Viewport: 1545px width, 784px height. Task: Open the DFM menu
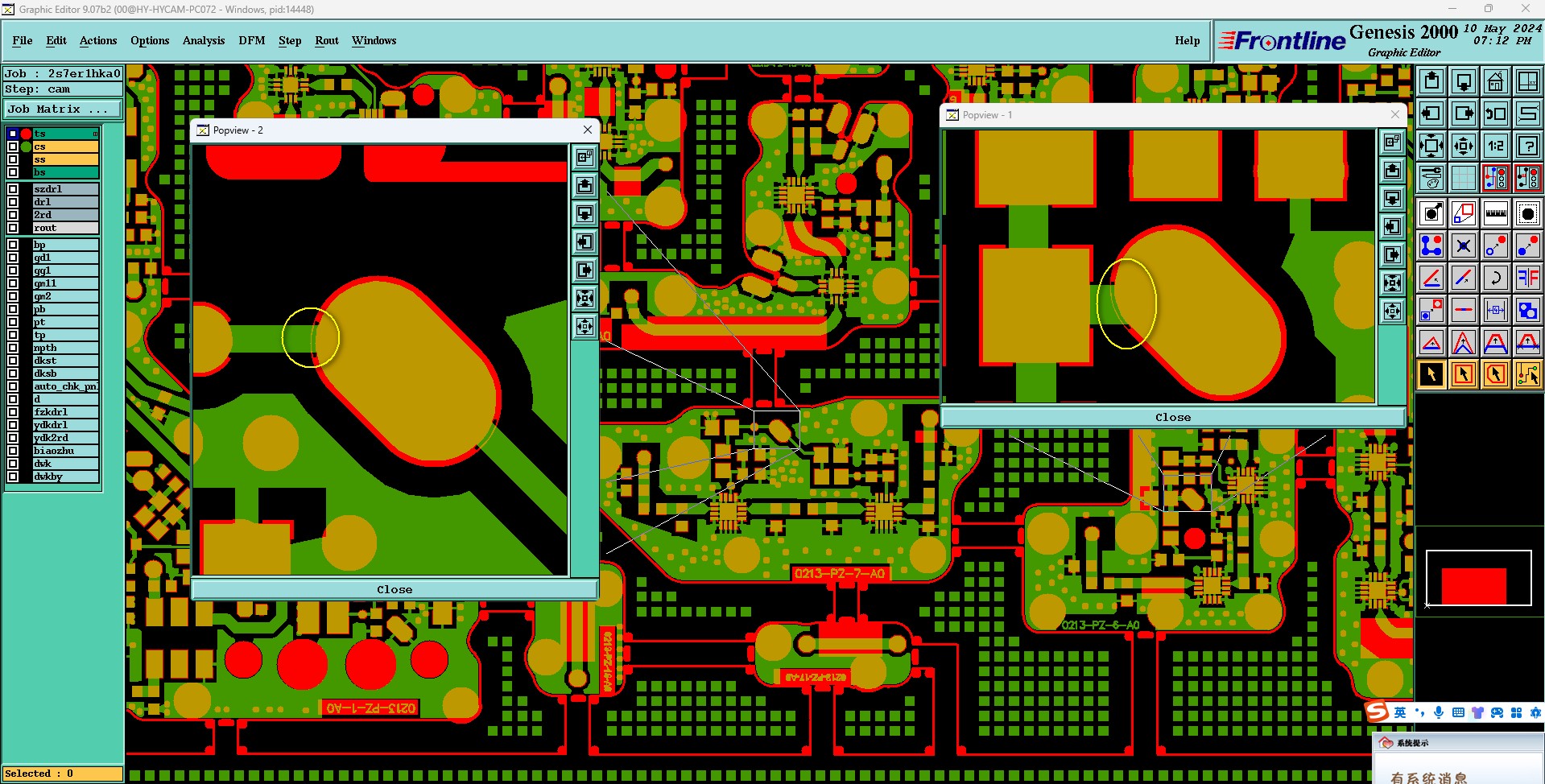(x=252, y=40)
